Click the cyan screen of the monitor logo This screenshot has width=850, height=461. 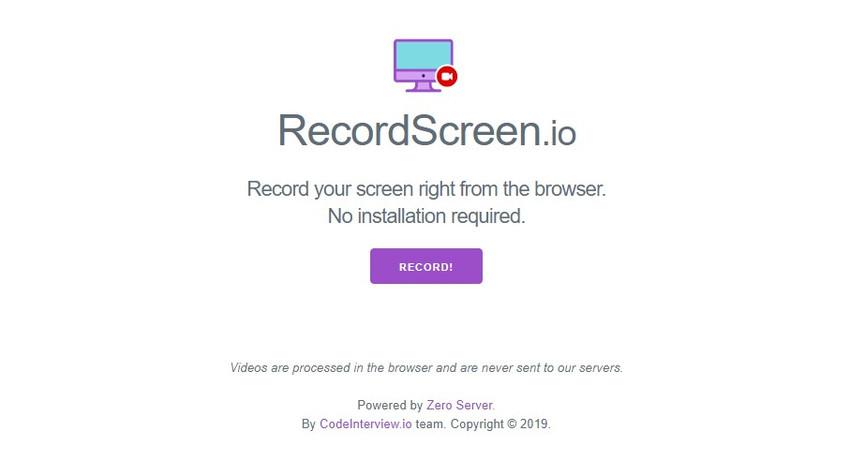pyautogui.click(x=423, y=55)
